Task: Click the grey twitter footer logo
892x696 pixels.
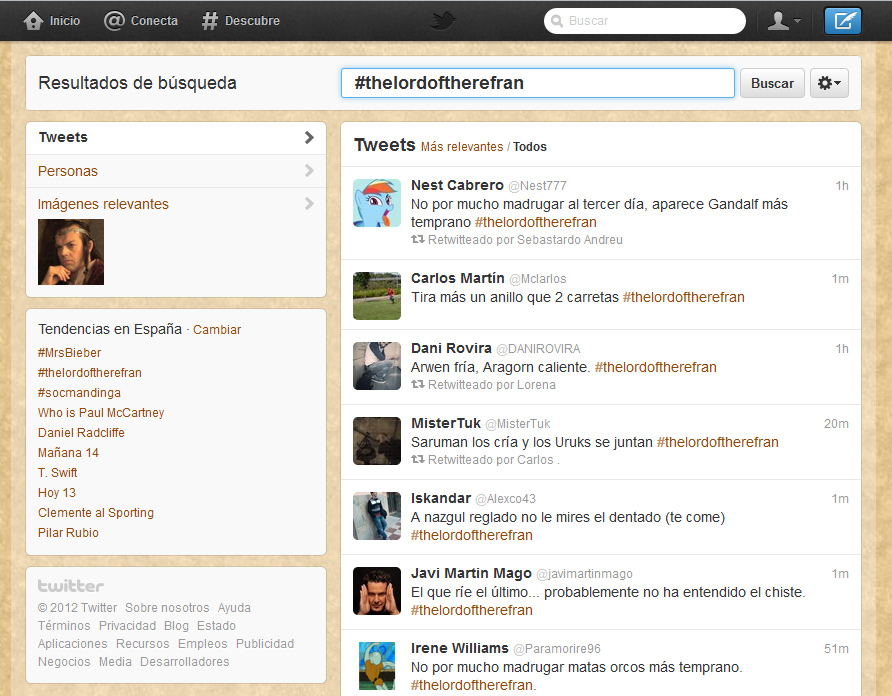Action: [x=71, y=586]
